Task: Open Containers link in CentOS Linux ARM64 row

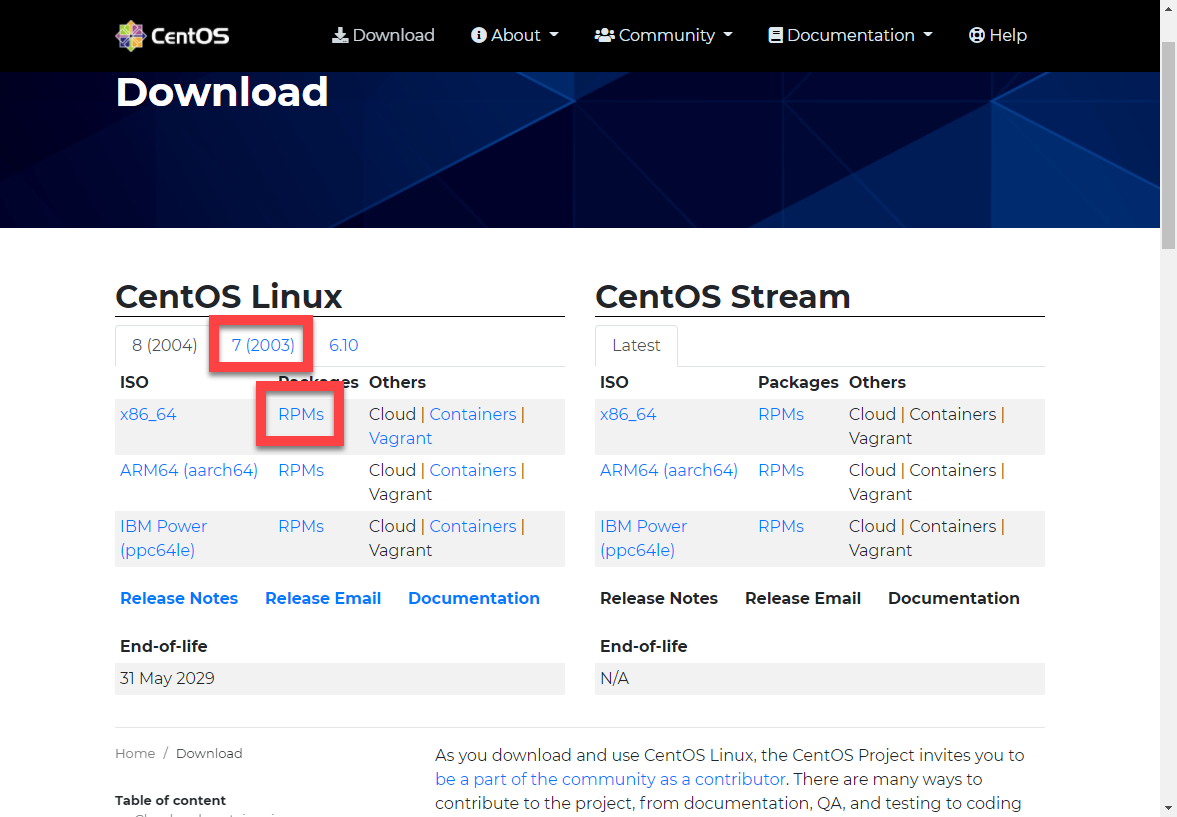Action: click(x=473, y=471)
